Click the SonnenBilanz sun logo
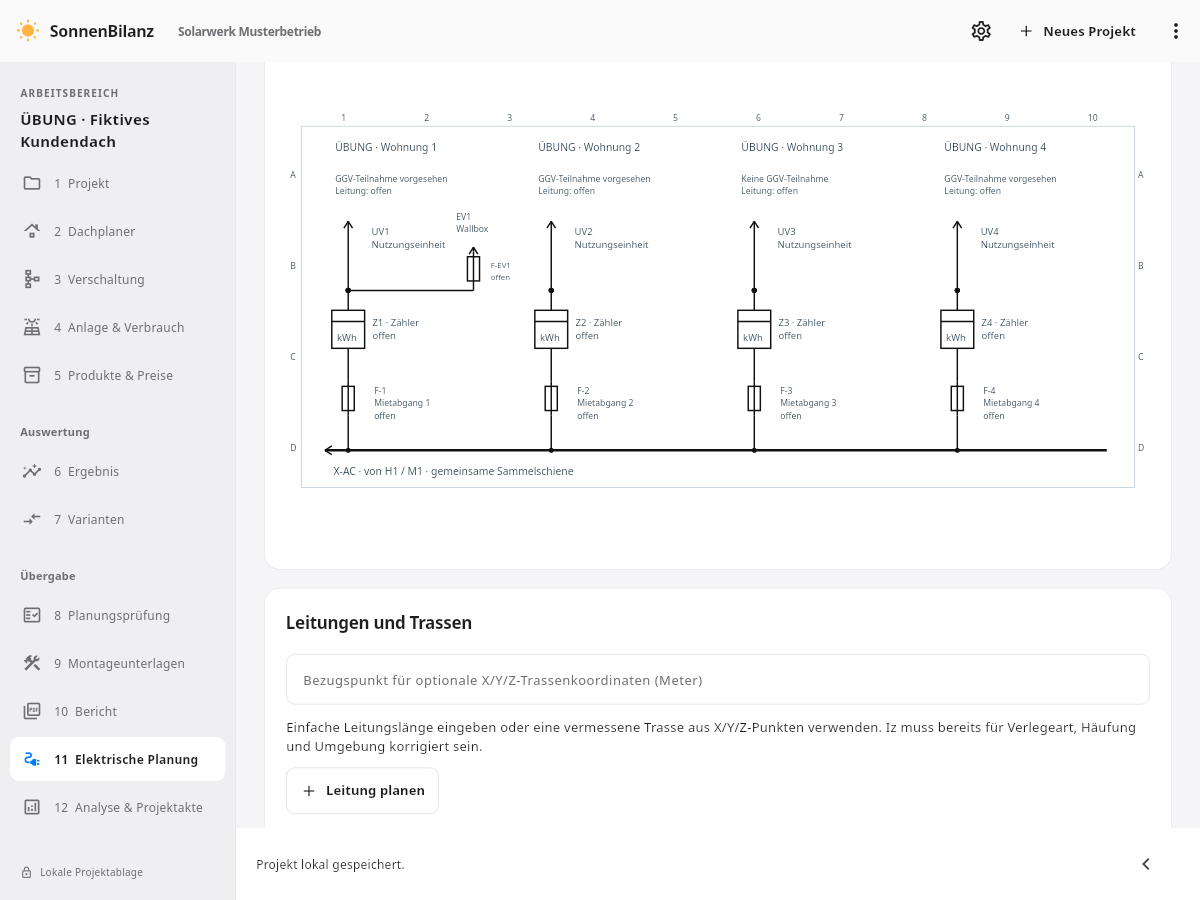The width and height of the screenshot is (1200, 900). [28, 31]
